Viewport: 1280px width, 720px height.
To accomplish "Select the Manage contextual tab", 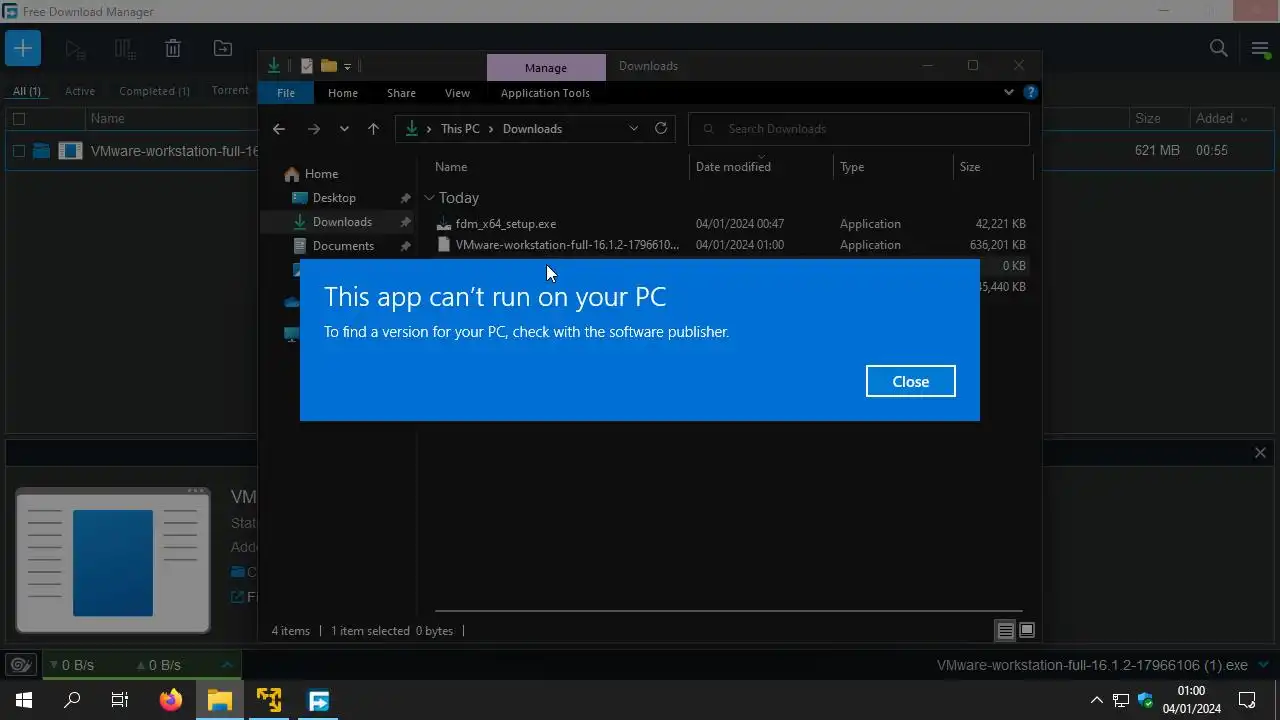I will [x=546, y=67].
